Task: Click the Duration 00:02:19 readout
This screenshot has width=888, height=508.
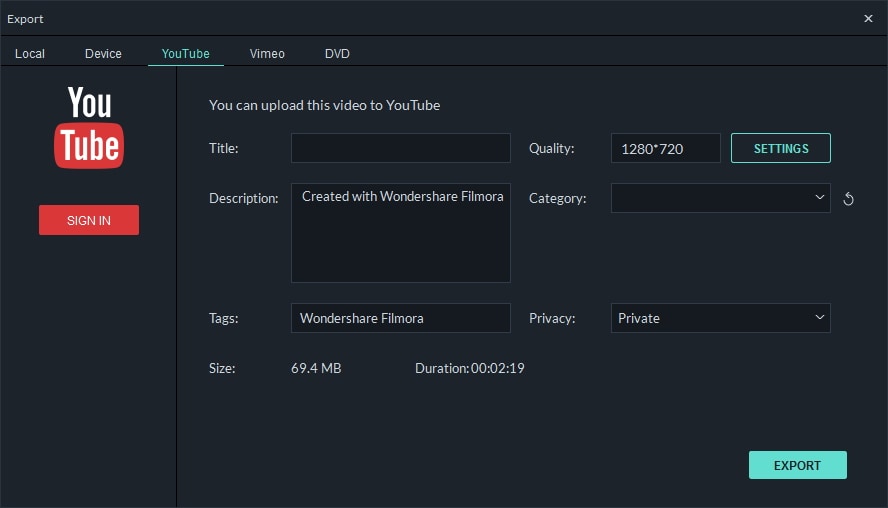Action: coord(470,368)
